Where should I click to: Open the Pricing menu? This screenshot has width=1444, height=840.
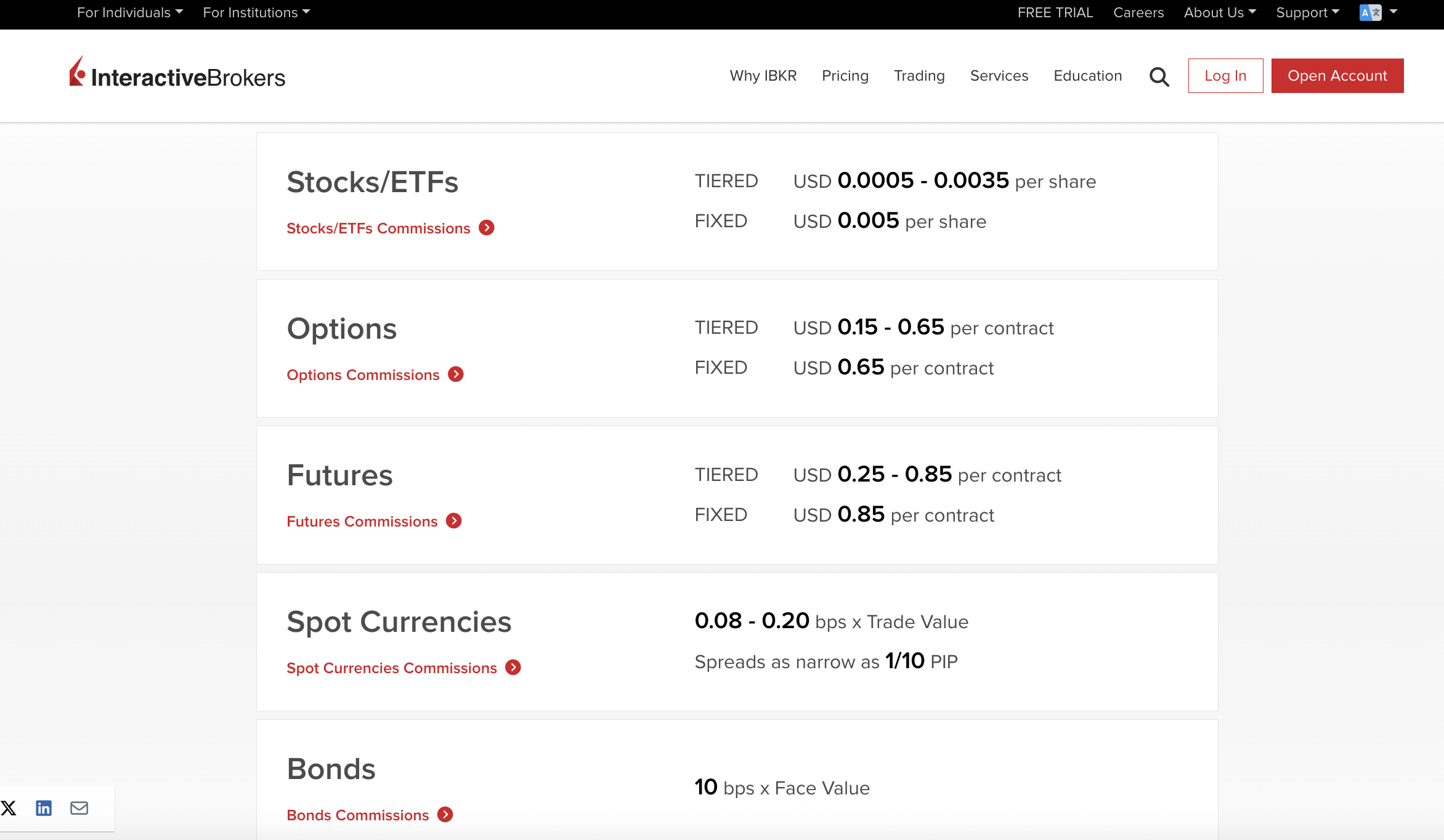tap(845, 76)
